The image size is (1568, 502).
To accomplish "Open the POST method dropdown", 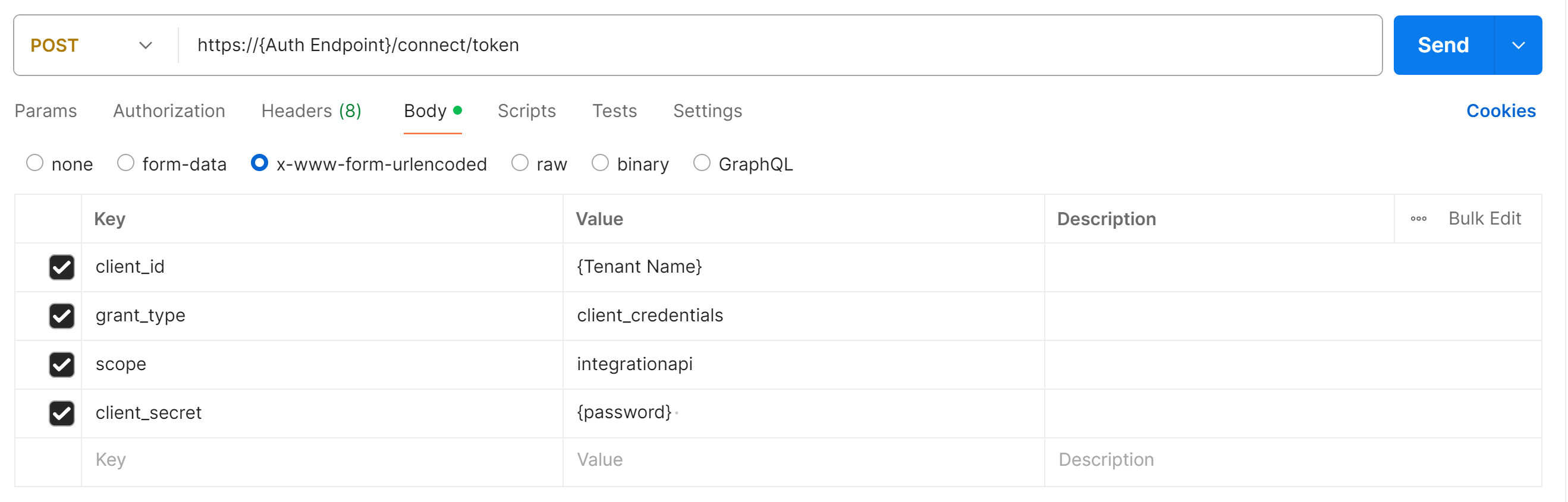I will [x=92, y=46].
